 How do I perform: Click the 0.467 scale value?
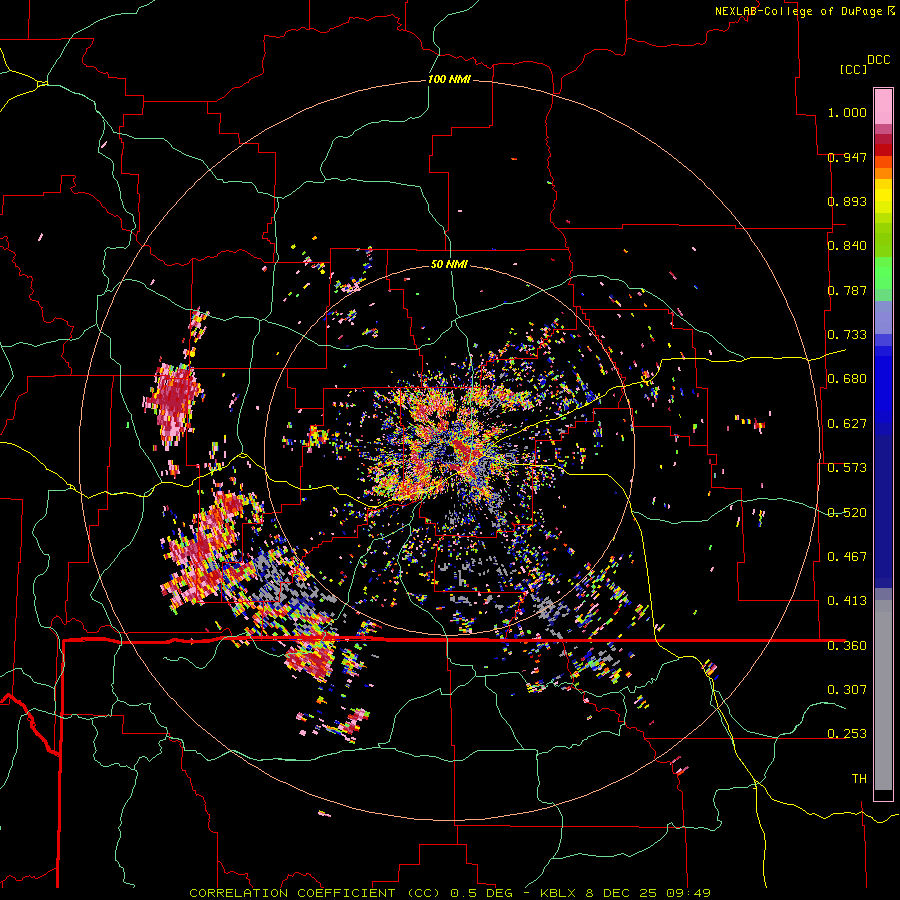847,557
